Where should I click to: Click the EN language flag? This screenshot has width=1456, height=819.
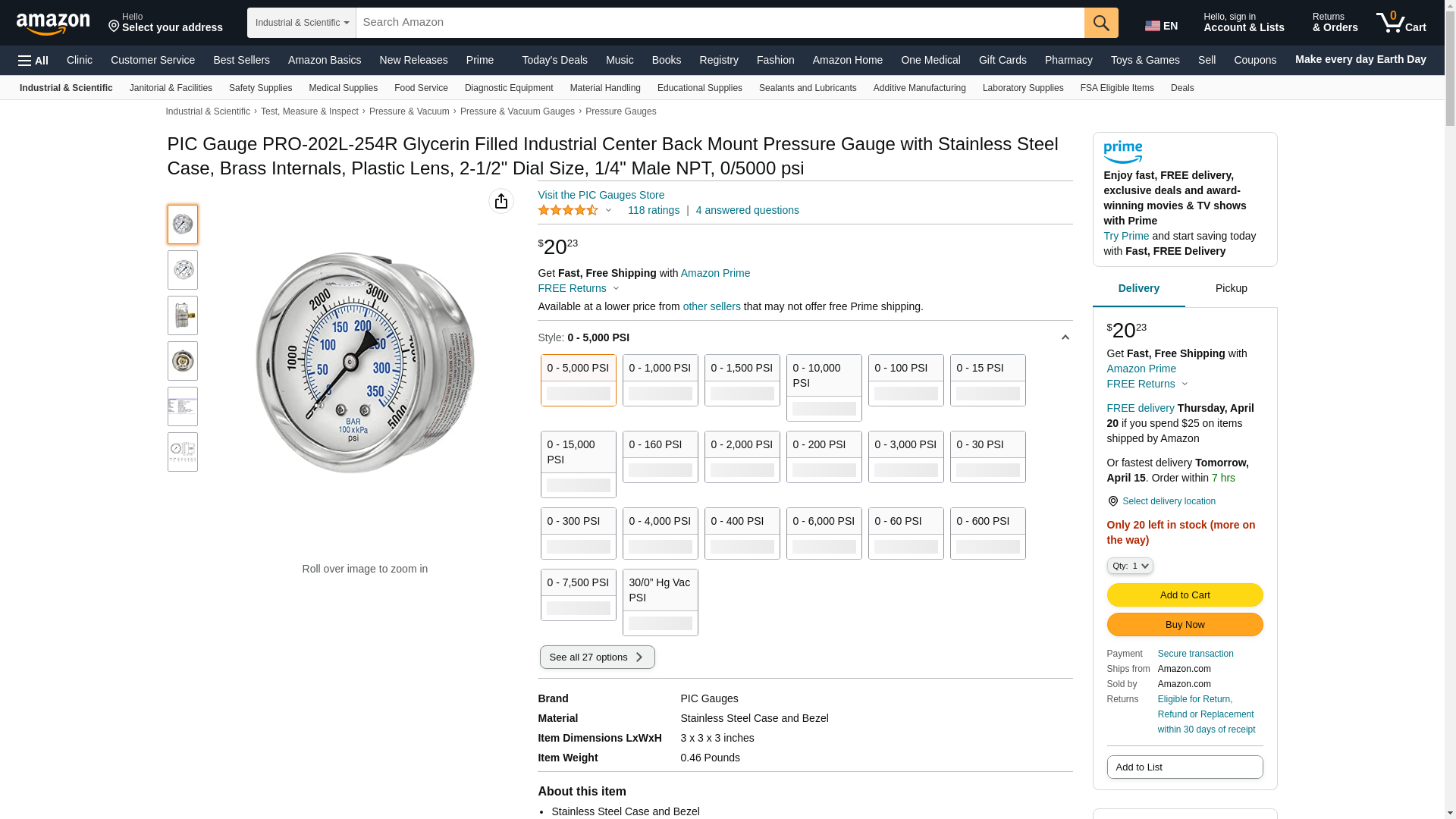1161,26
